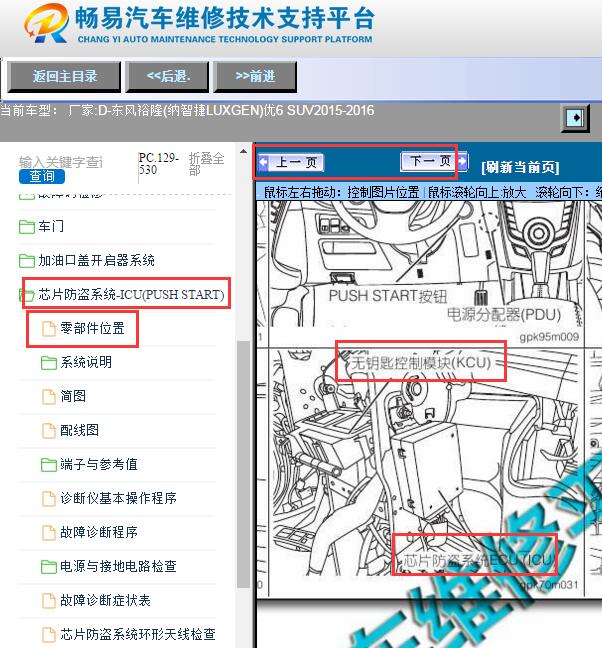
Task: Click the tree panel vertical scrollbar thumb
Action: coord(243,464)
